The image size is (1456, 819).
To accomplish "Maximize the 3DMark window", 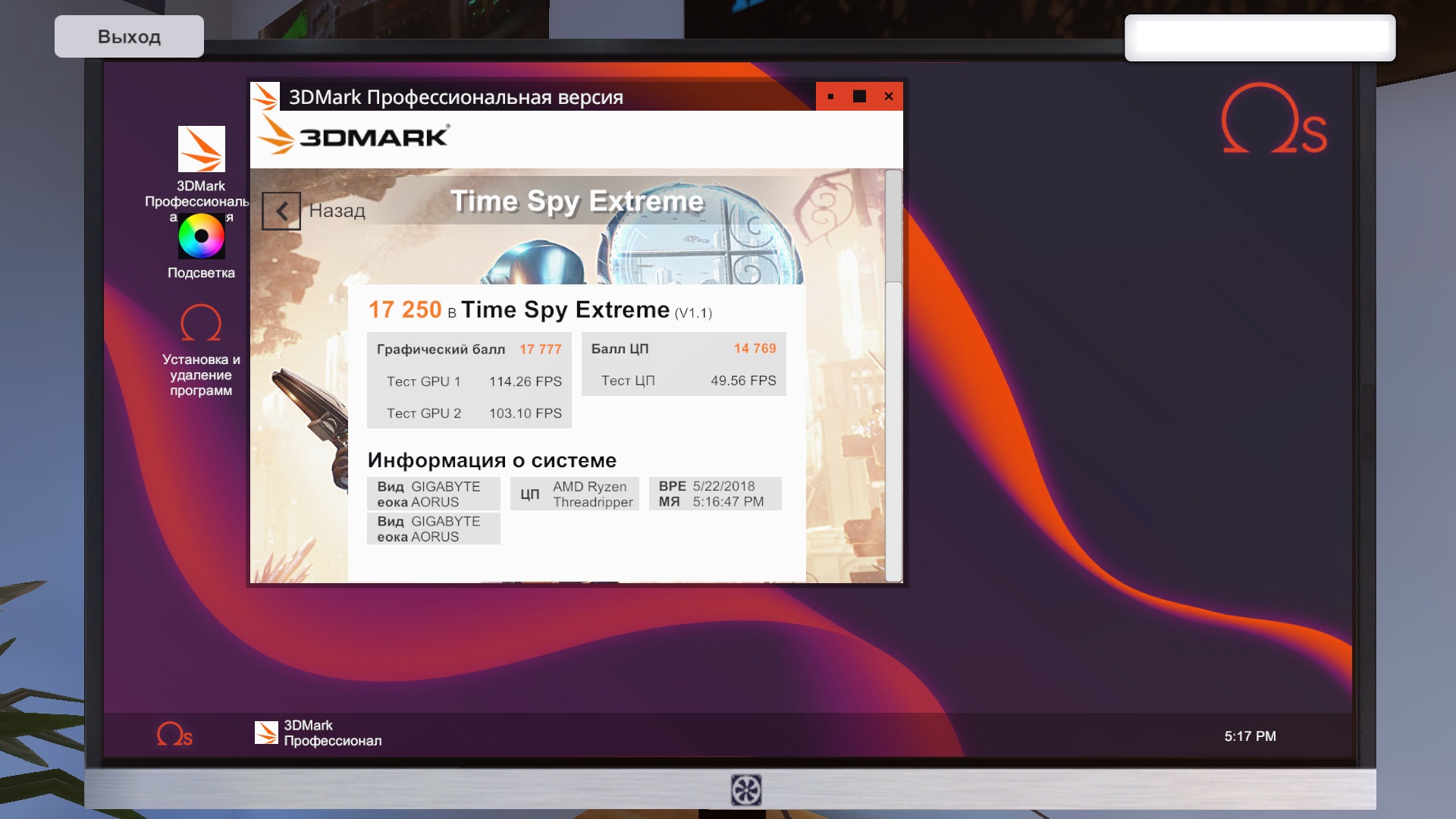I will tap(859, 96).
